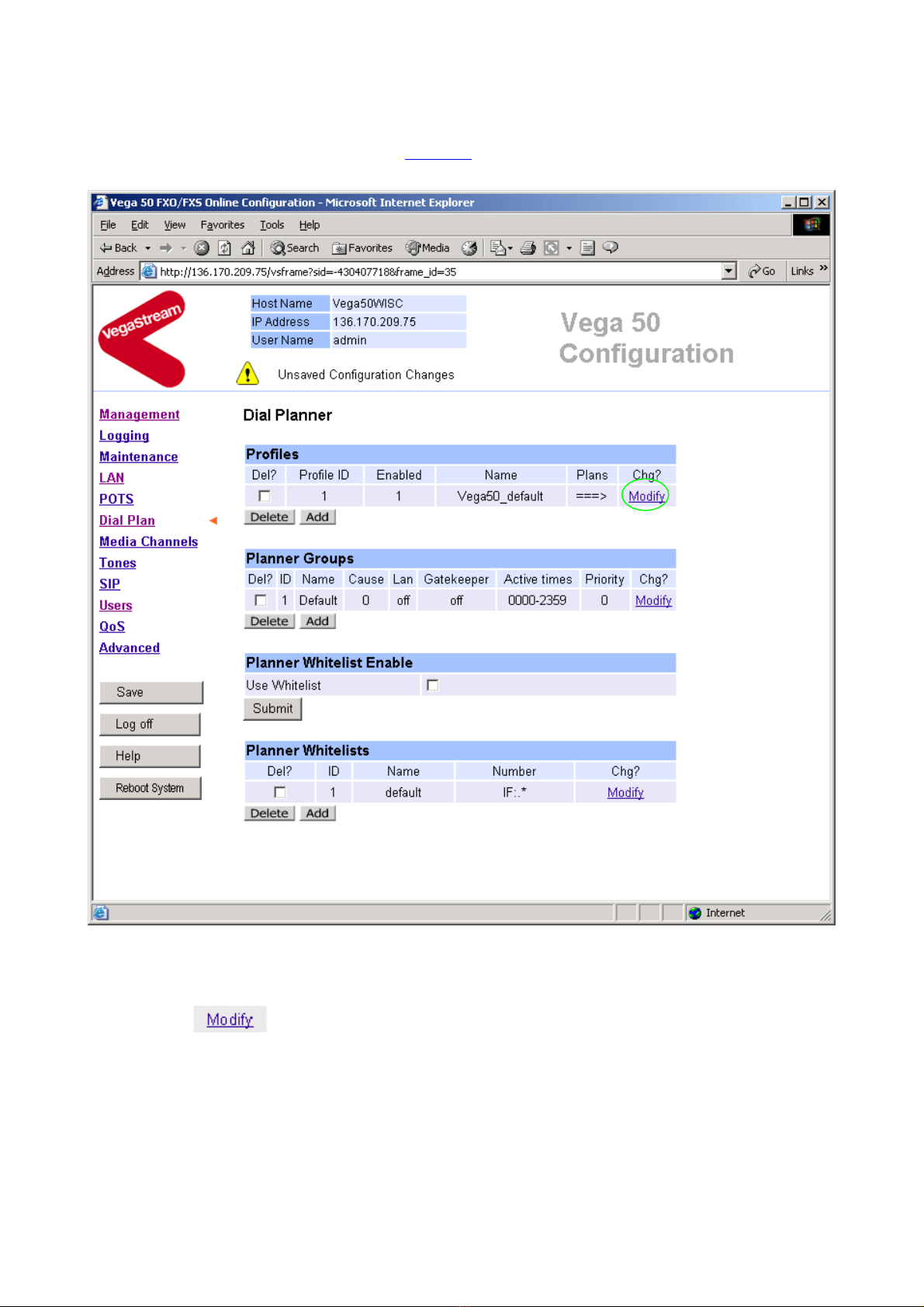This screenshot has width=924, height=1307.
Task: Click the Mail toolbar icon
Action: pos(498,248)
